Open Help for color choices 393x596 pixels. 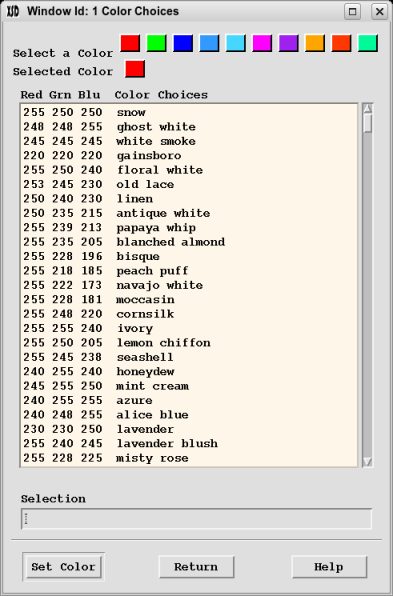(x=329, y=567)
